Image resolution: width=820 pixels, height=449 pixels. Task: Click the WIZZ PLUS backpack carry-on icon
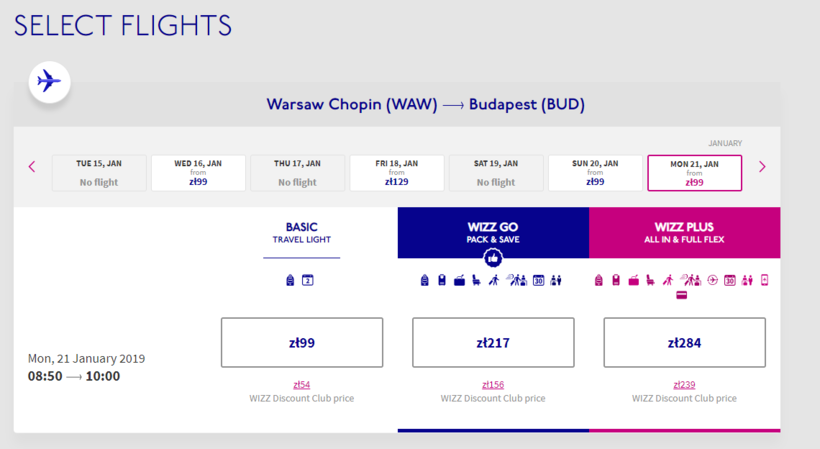tap(599, 281)
